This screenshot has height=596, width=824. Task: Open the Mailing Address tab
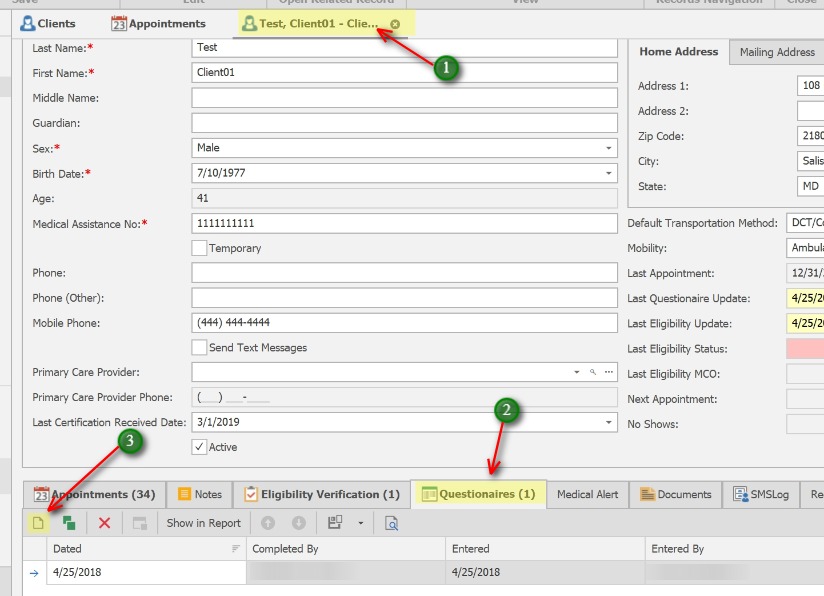[777, 52]
